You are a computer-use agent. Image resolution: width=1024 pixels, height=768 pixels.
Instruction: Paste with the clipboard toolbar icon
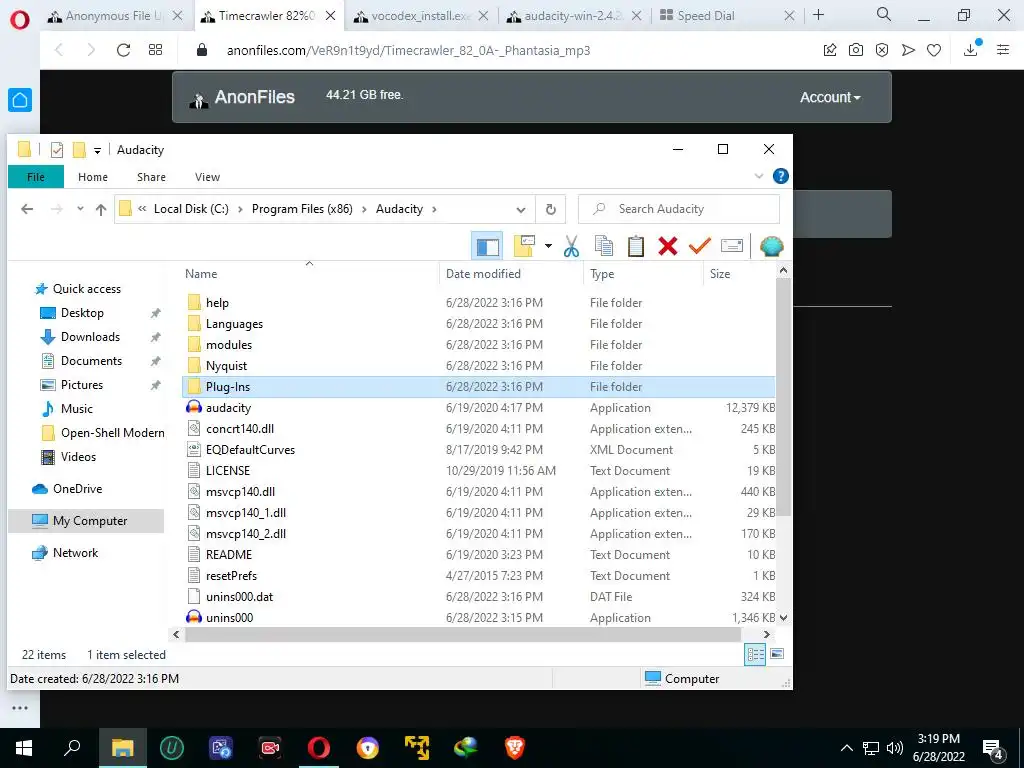pos(635,246)
